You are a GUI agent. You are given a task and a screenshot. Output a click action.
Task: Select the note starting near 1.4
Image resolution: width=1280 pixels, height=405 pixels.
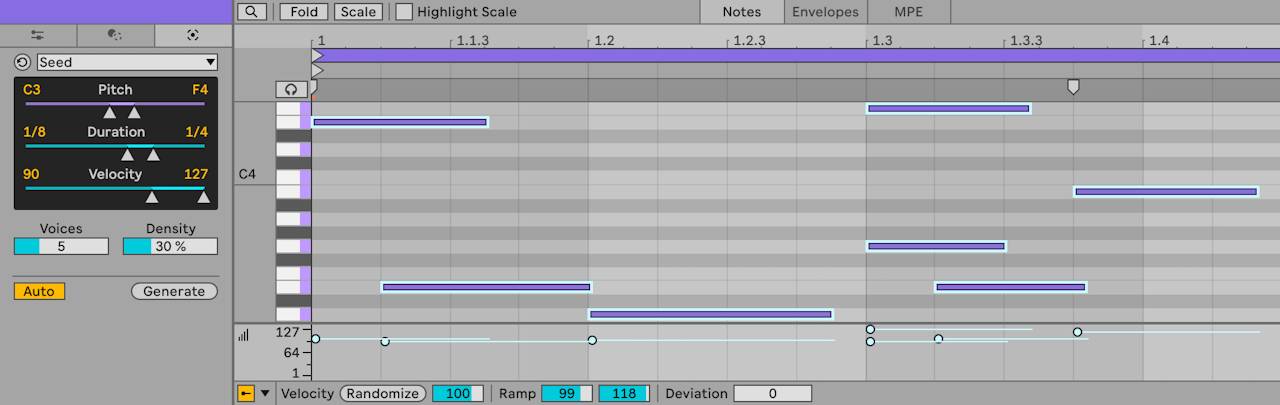[x=1166, y=191]
